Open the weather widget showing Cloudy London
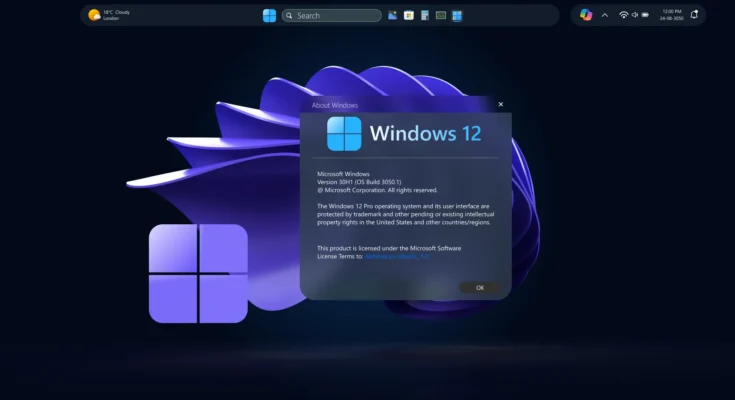This screenshot has width=735, height=400. [x=109, y=15]
